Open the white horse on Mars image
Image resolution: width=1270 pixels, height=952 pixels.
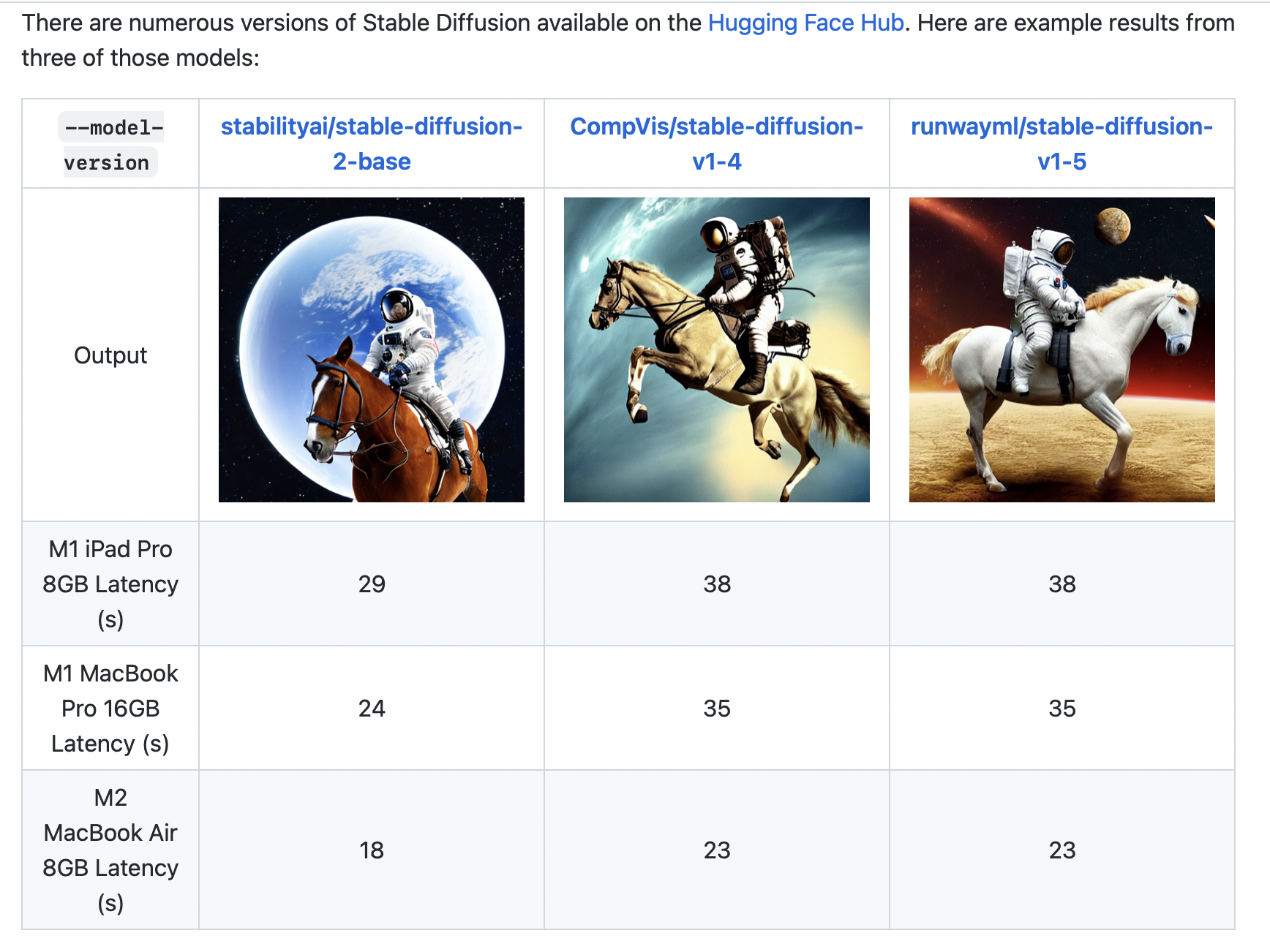click(1062, 350)
